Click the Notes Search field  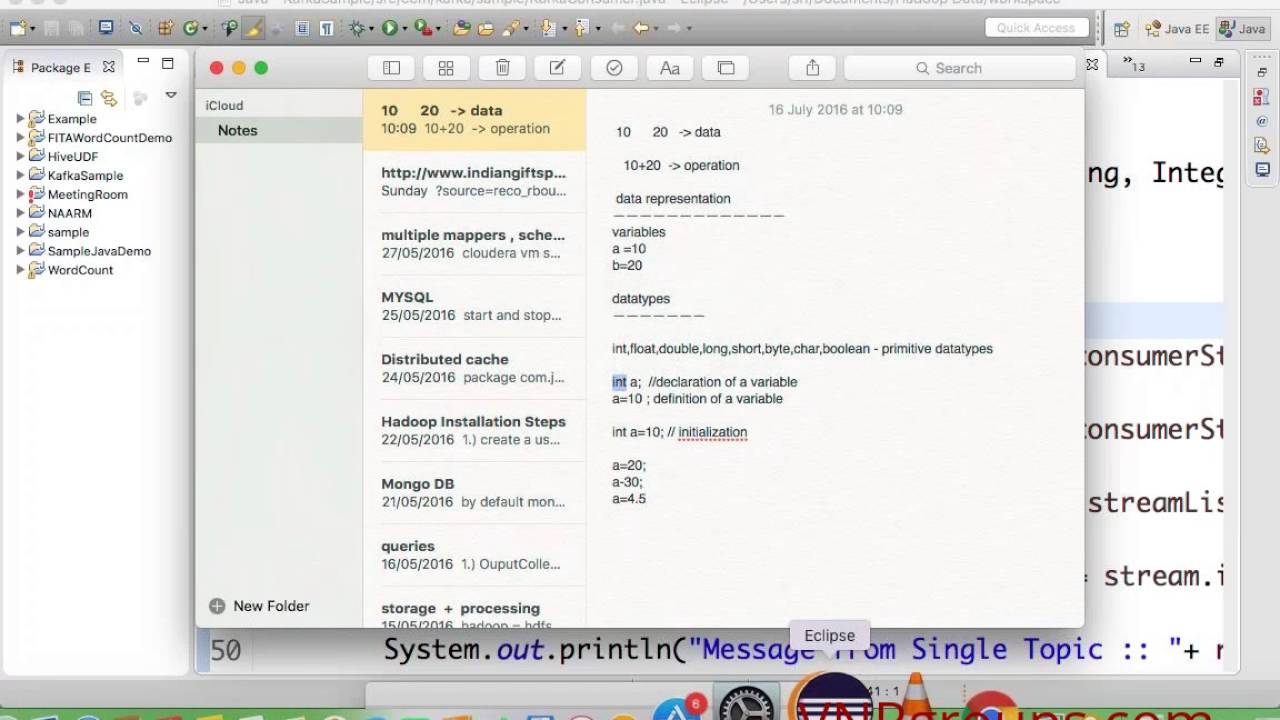959,68
